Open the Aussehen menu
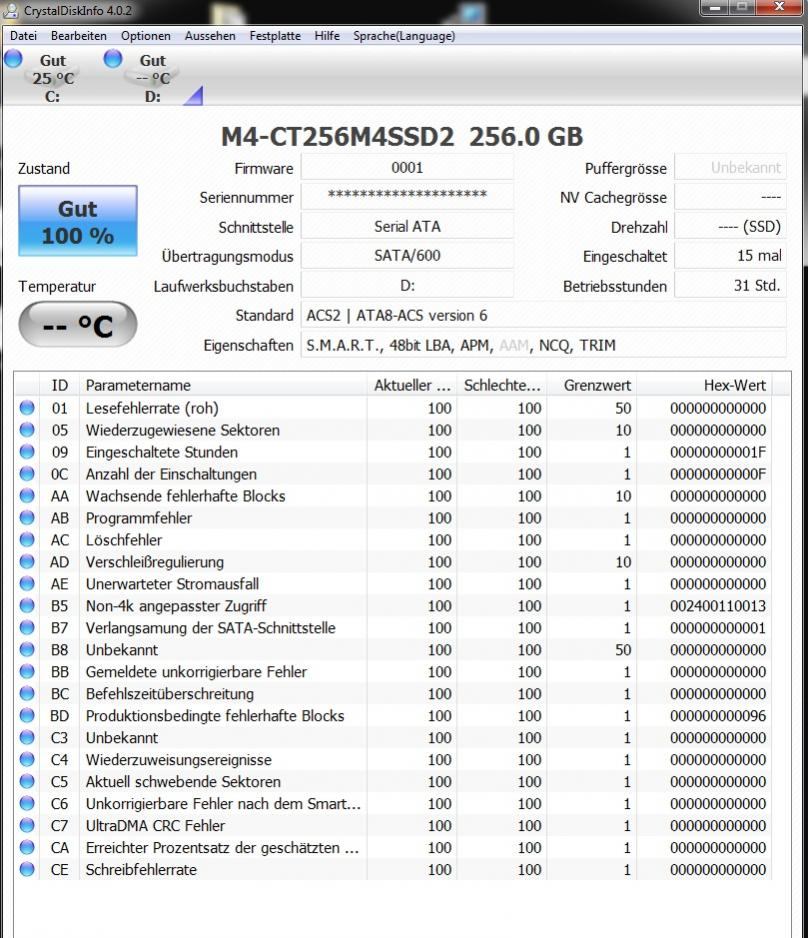Image resolution: width=808 pixels, height=938 pixels. click(x=210, y=36)
